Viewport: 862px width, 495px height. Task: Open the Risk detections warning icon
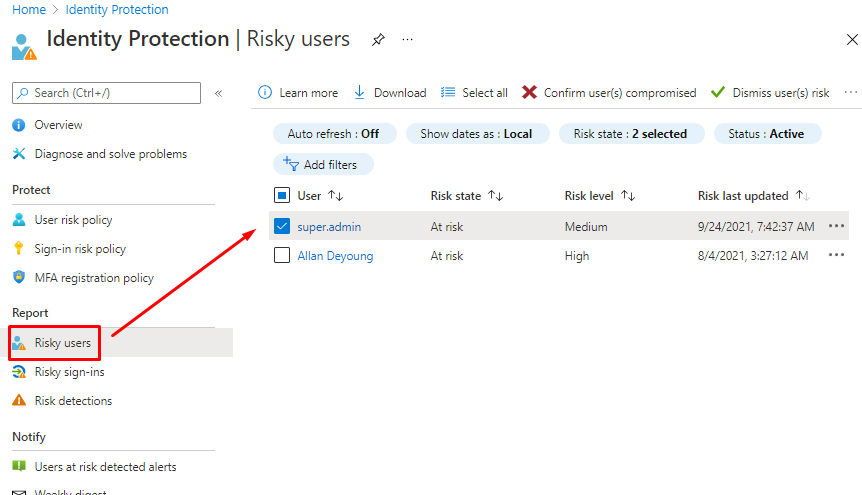click(x=19, y=401)
